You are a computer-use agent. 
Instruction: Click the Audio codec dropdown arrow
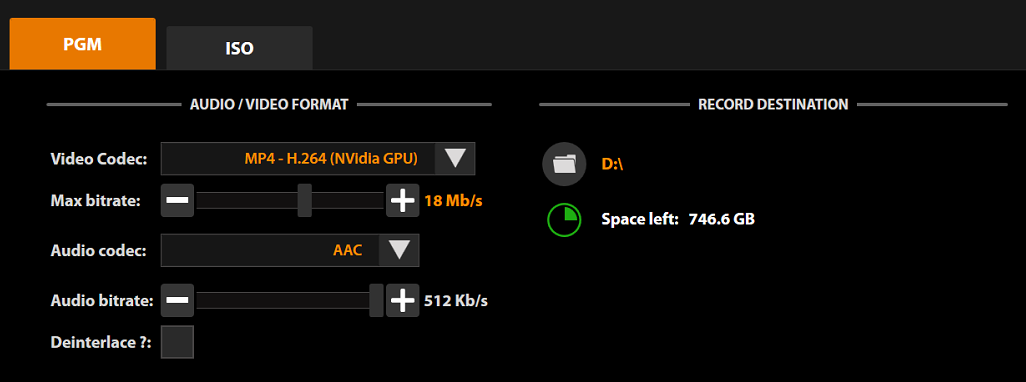[398, 251]
